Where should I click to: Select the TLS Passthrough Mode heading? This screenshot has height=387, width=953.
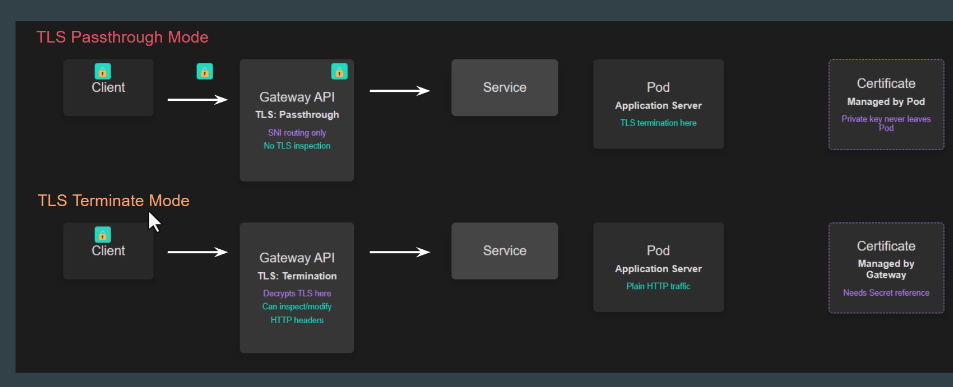click(x=122, y=37)
